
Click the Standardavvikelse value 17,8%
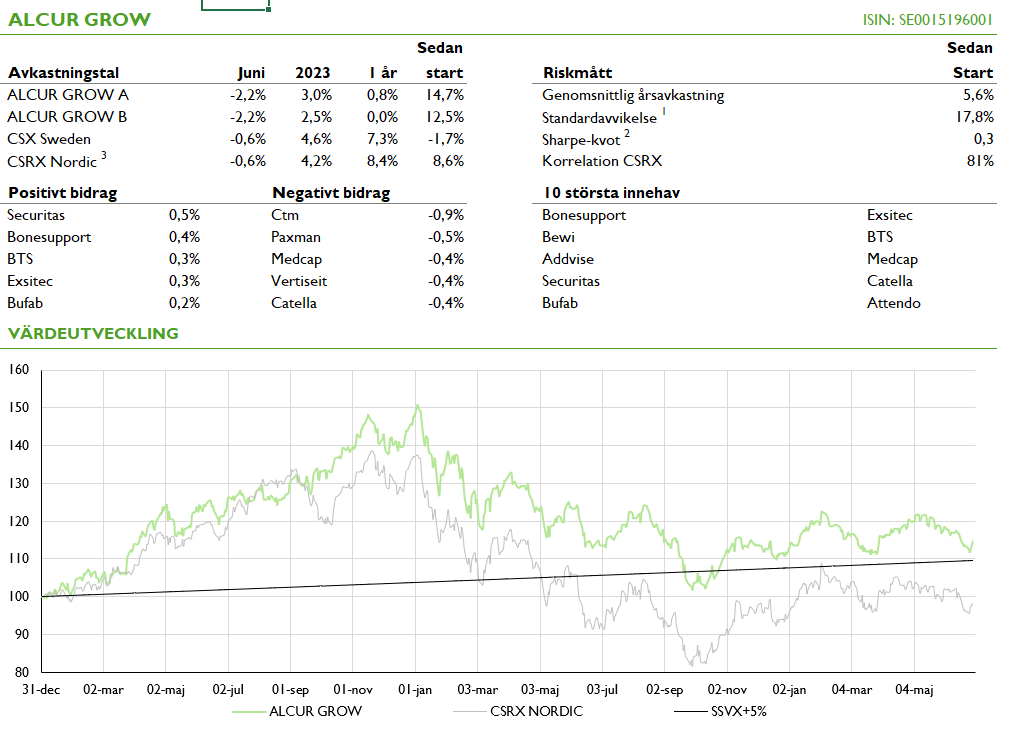[x=974, y=117]
